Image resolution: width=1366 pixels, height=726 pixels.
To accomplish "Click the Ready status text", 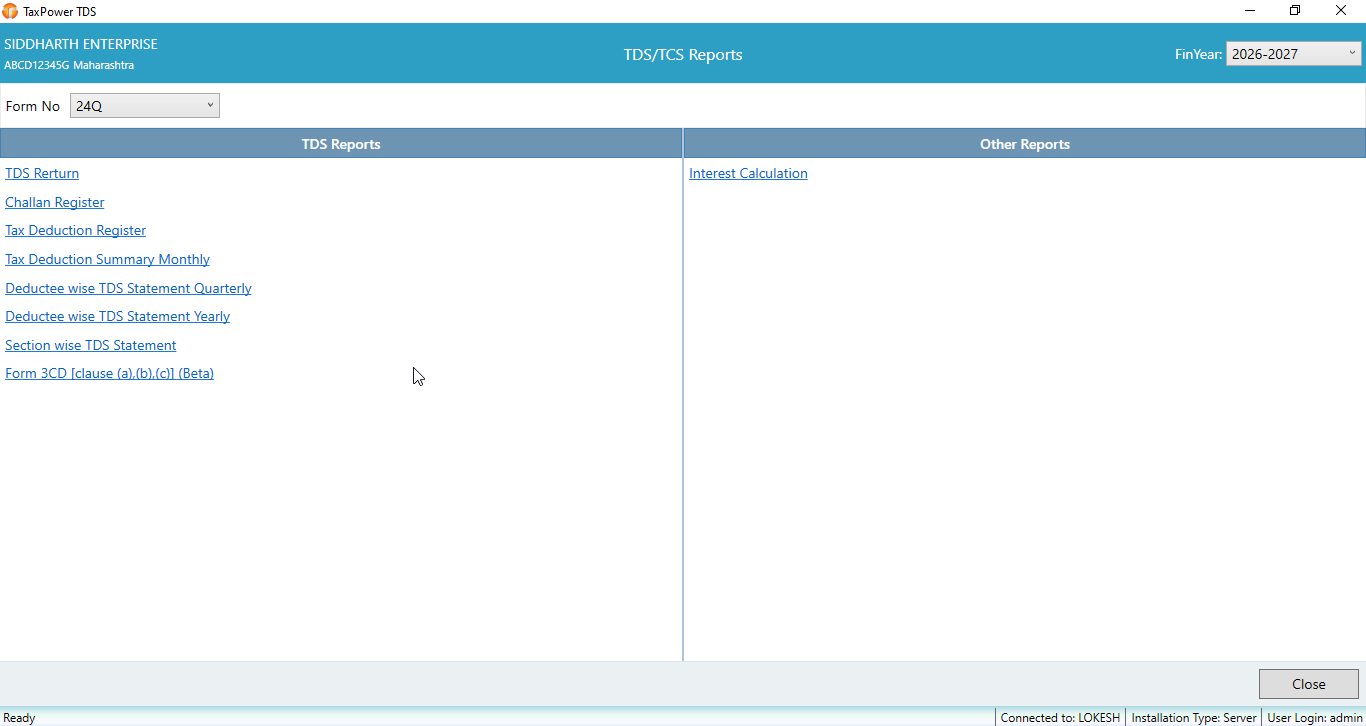I will click(20, 717).
